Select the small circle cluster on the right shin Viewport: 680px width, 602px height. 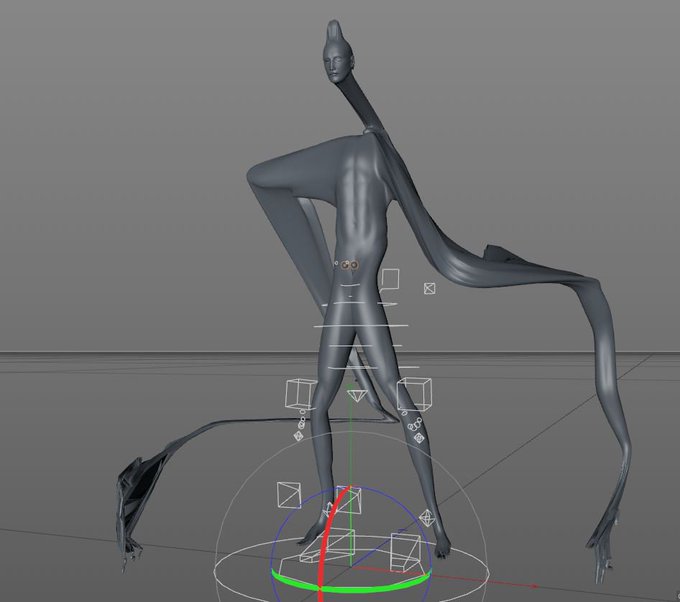[414, 424]
